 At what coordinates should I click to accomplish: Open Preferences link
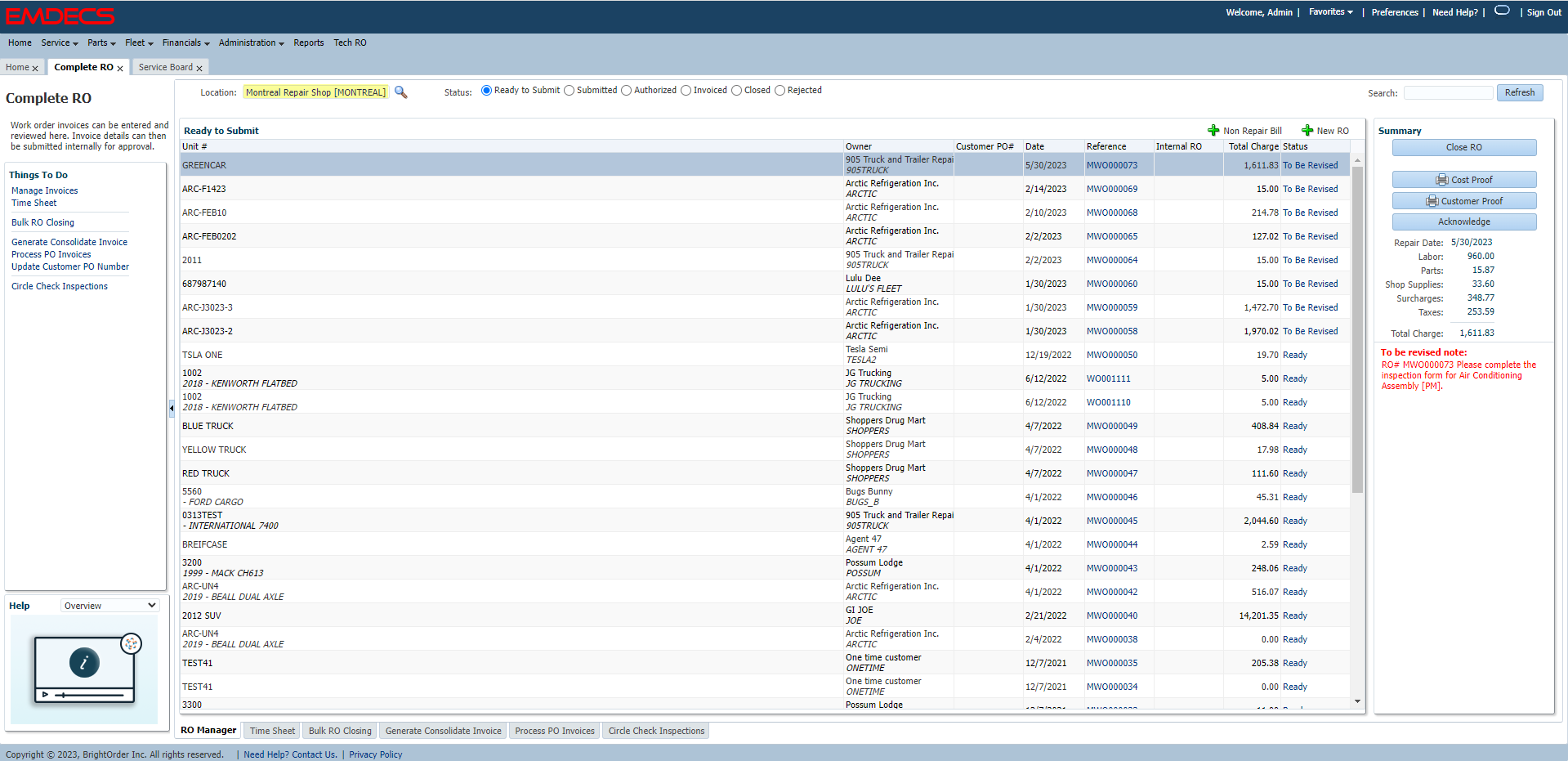click(1395, 12)
